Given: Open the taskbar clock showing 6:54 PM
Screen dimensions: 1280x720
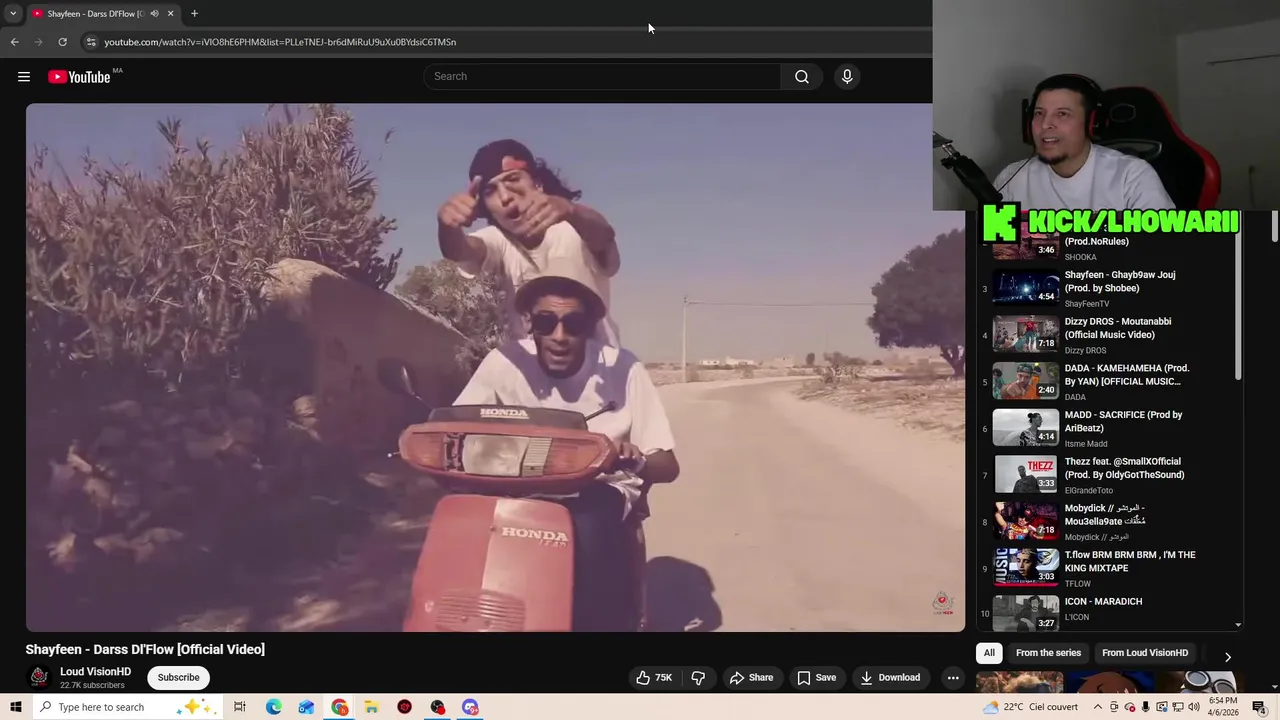Looking at the screenshot, I should [x=1223, y=706].
